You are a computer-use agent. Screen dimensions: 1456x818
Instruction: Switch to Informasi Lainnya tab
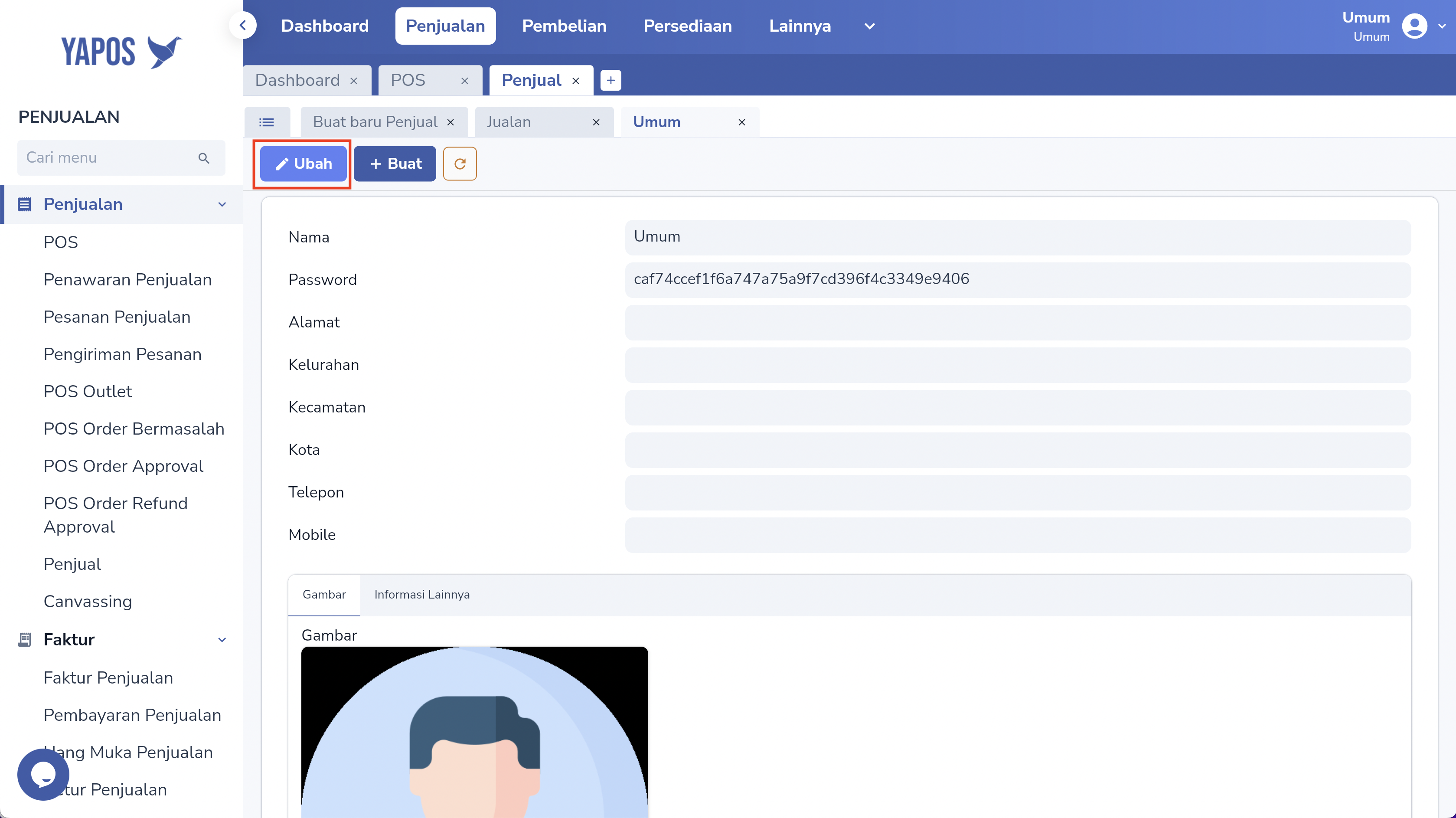click(x=421, y=595)
